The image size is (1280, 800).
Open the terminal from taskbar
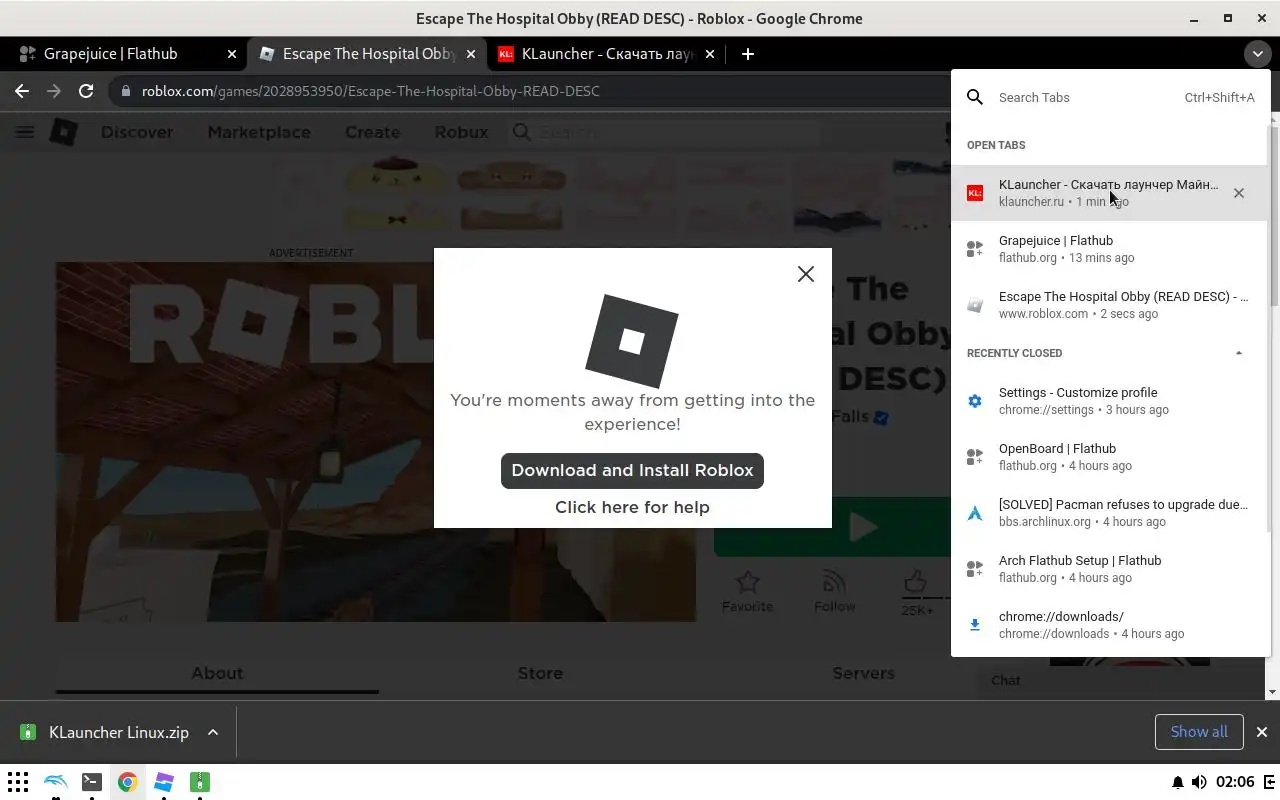(91, 782)
